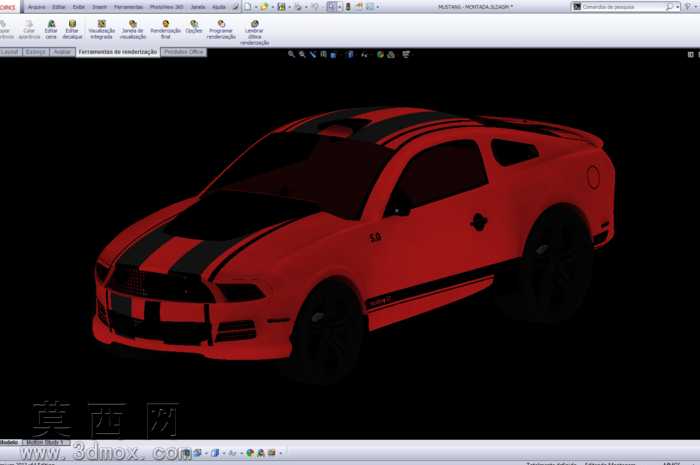
Task: Switch to Esboço tab
Action: (36, 52)
